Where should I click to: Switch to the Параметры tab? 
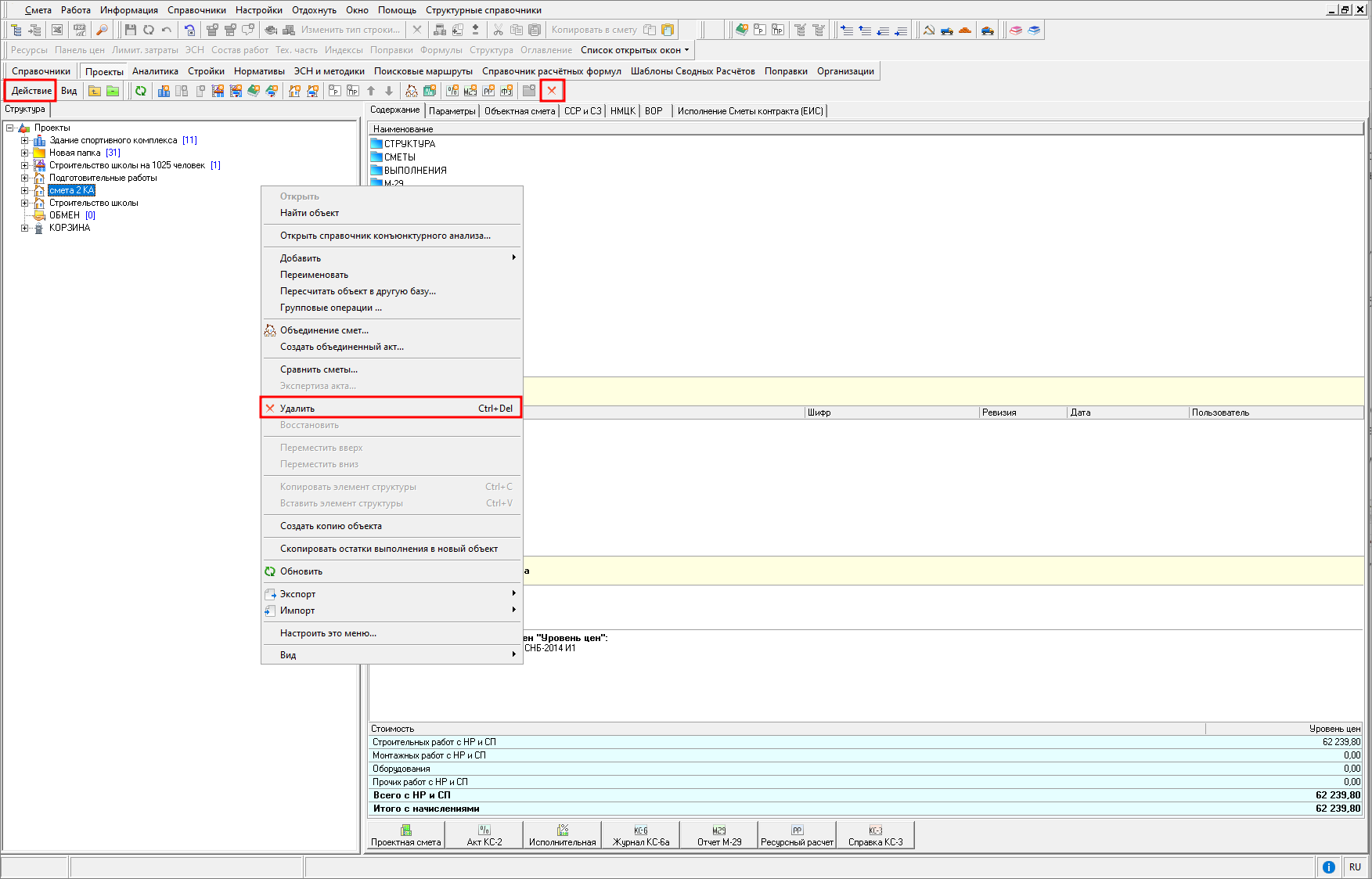[x=452, y=111]
